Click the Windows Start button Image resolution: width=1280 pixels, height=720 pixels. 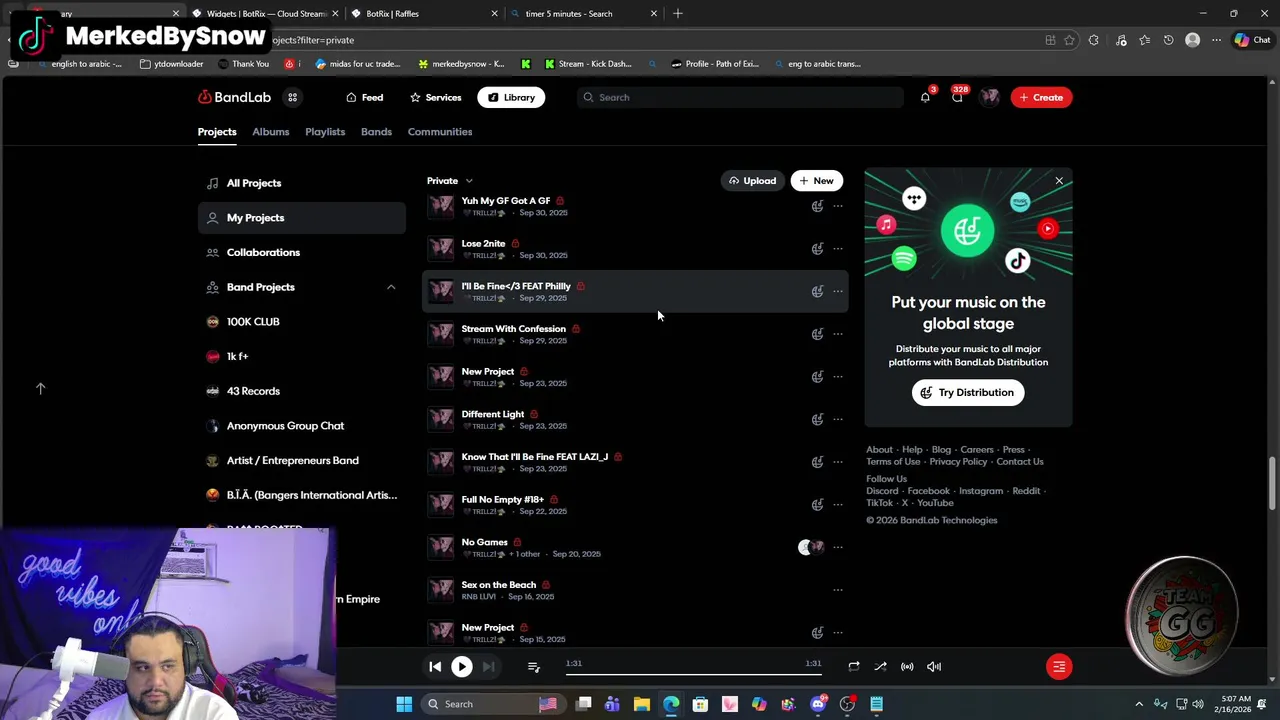tap(404, 704)
